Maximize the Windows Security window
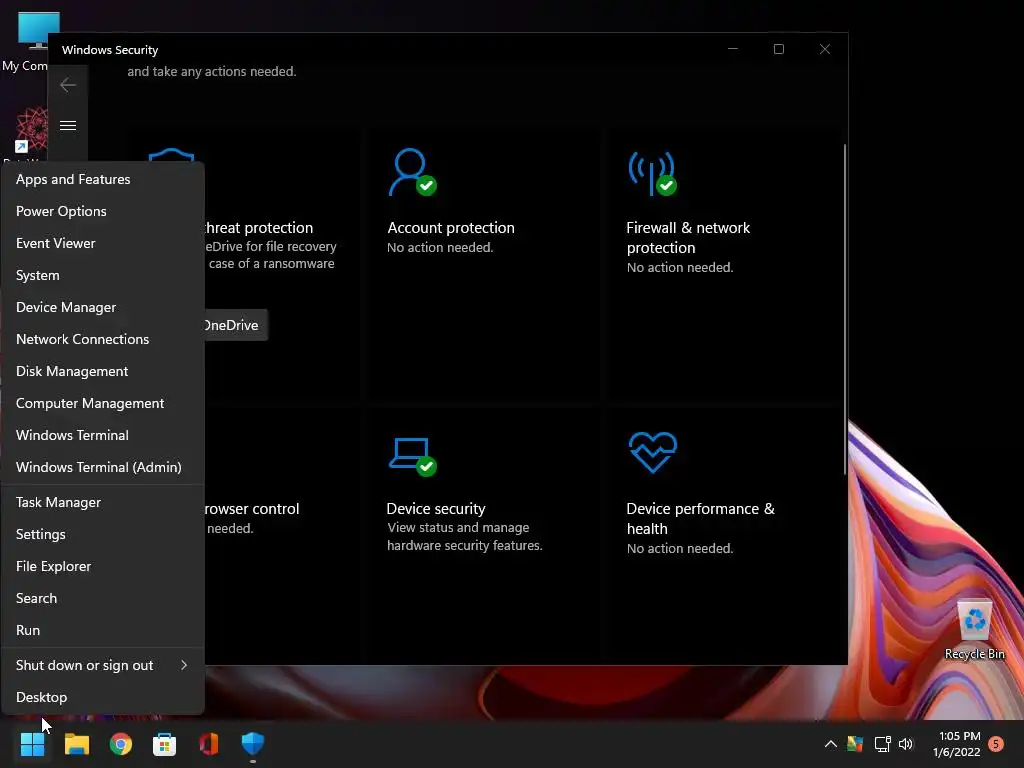The height and width of the screenshot is (768, 1024). (778, 49)
